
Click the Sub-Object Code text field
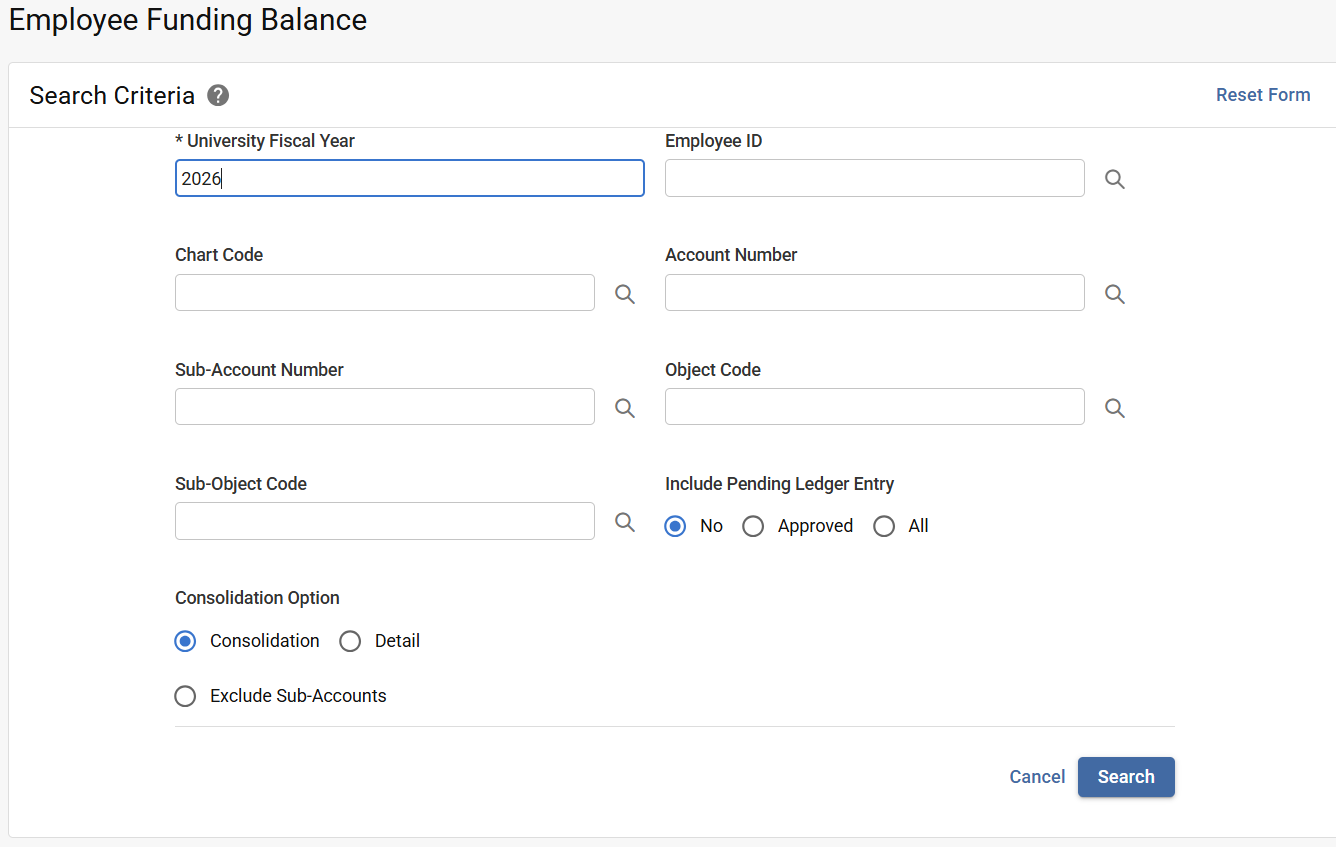(384, 521)
